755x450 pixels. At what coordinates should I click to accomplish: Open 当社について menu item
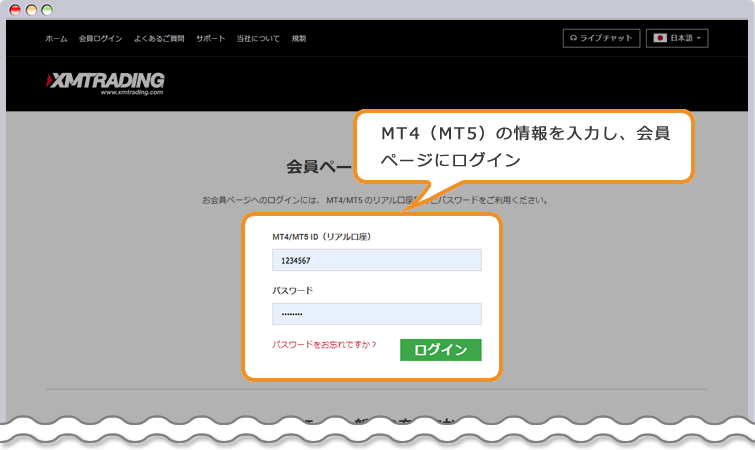258,39
